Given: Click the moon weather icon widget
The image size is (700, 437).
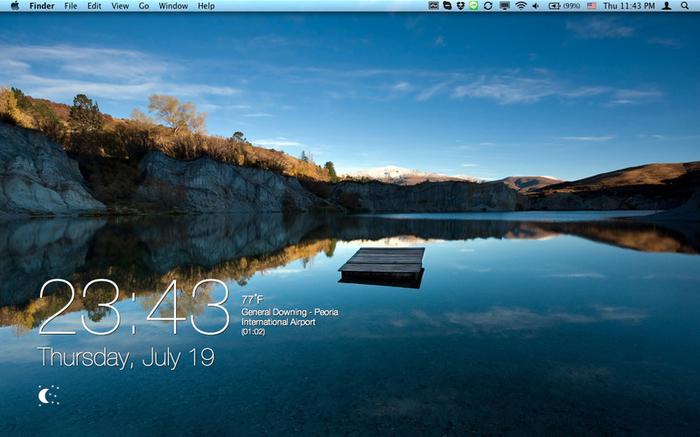Looking at the screenshot, I should [x=49, y=395].
